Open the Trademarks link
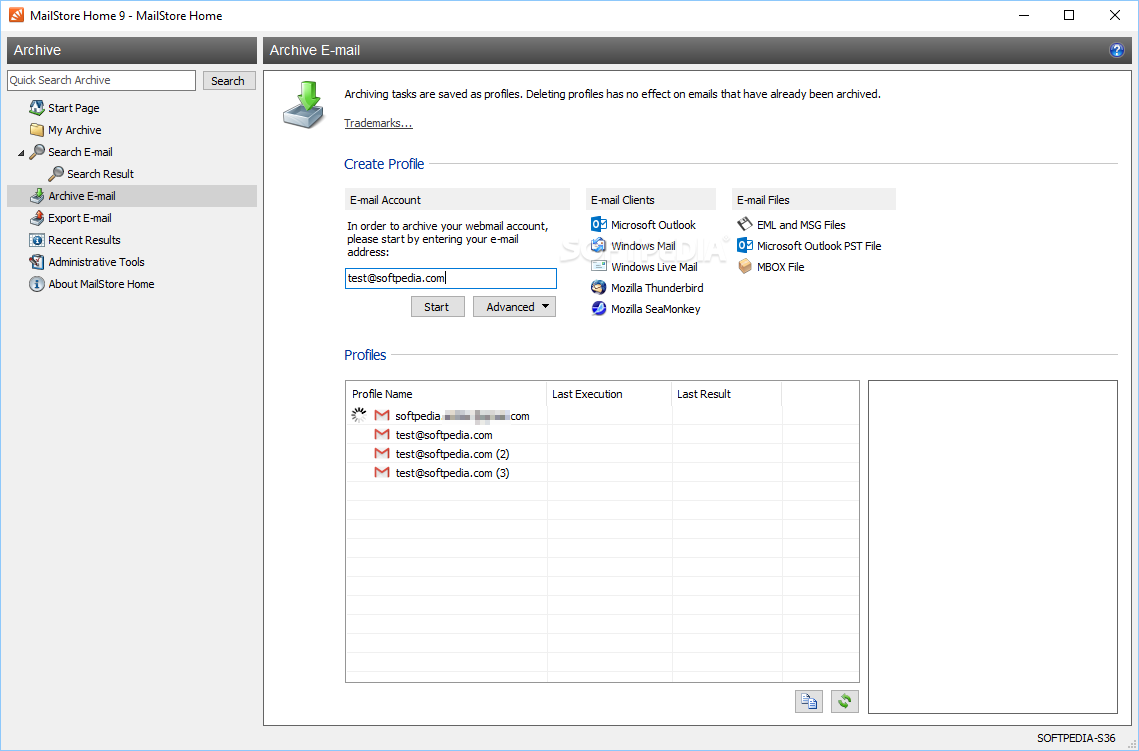Screen dimensions: 1139x751 (x=378, y=123)
